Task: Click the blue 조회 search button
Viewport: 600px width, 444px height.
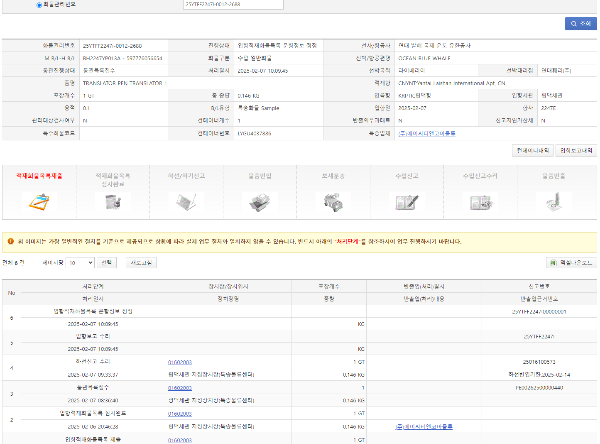Action: pyautogui.click(x=580, y=23)
